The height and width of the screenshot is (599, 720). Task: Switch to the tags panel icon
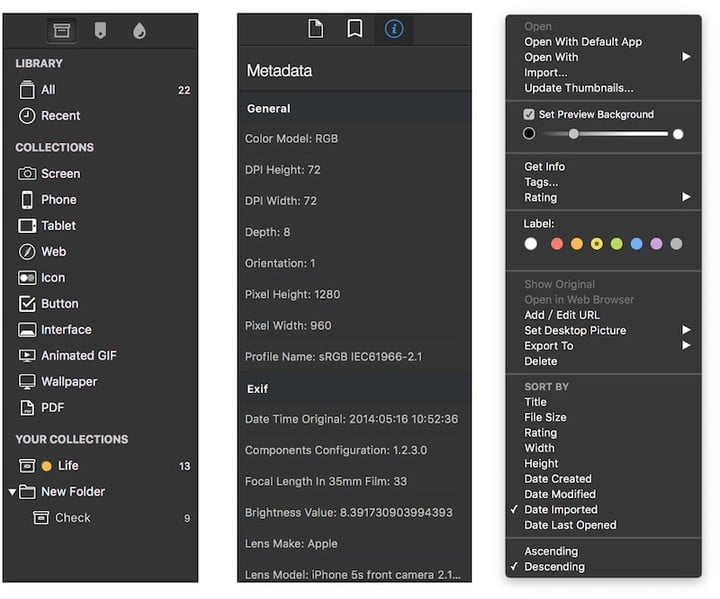pyautogui.click(x=99, y=31)
